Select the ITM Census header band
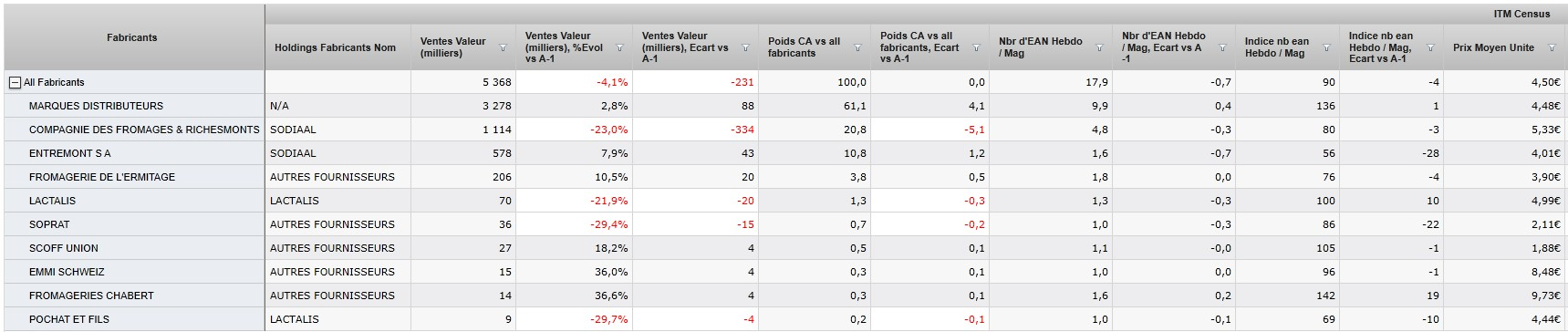The image size is (1568, 332). click(916, 15)
